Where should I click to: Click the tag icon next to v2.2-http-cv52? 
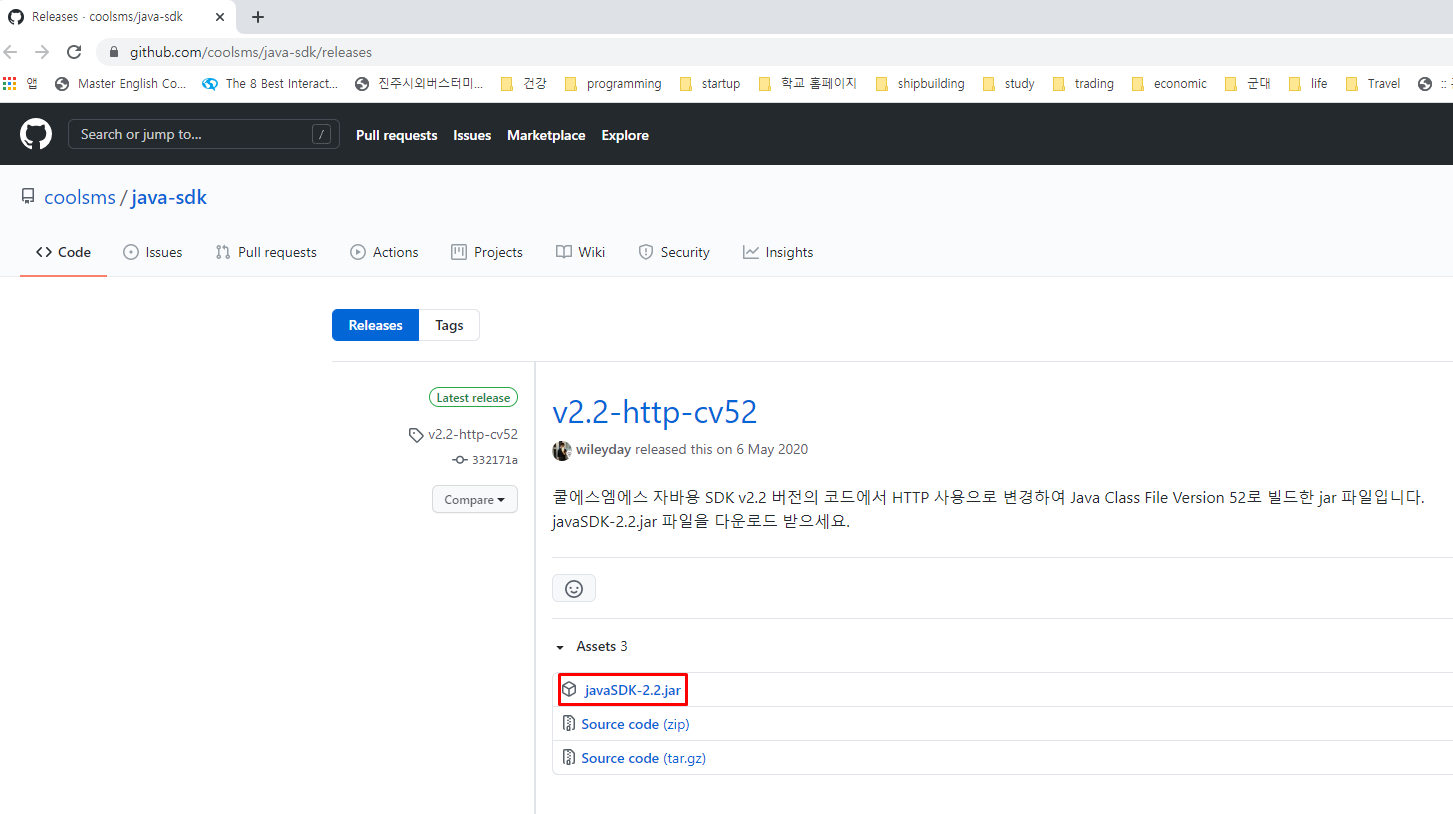point(416,435)
